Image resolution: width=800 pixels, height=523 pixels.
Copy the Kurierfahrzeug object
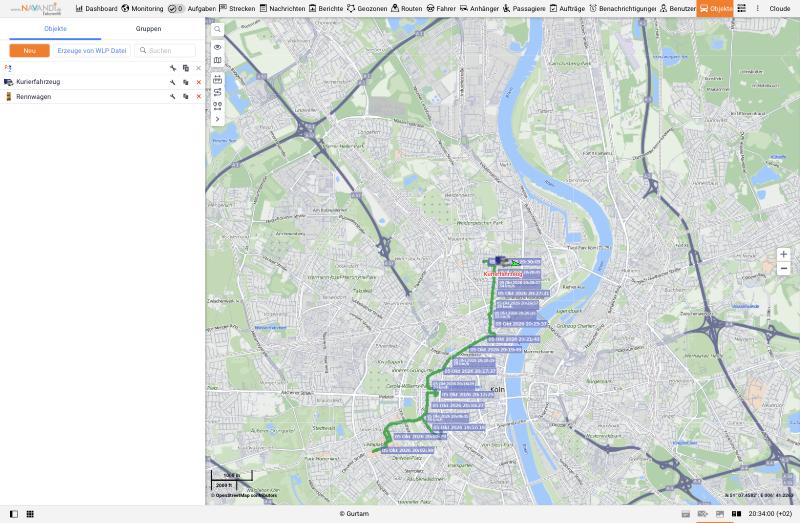[x=186, y=82]
